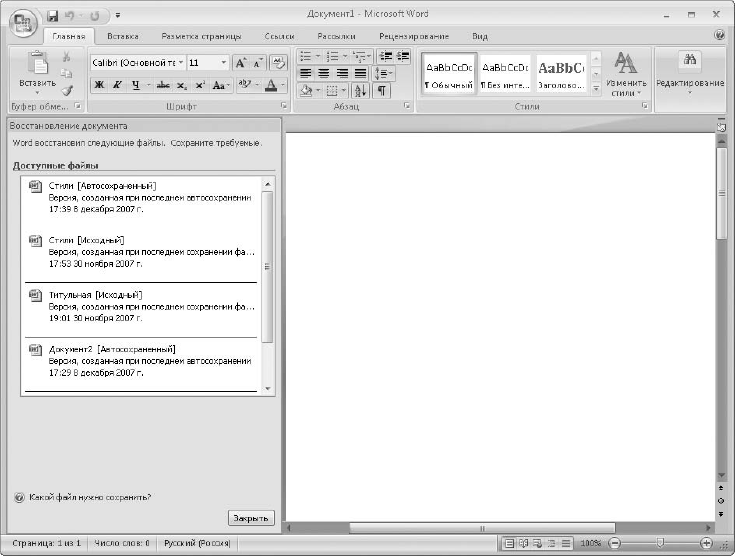Click the zoom slider handle
The image size is (736, 557).
click(660, 543)
